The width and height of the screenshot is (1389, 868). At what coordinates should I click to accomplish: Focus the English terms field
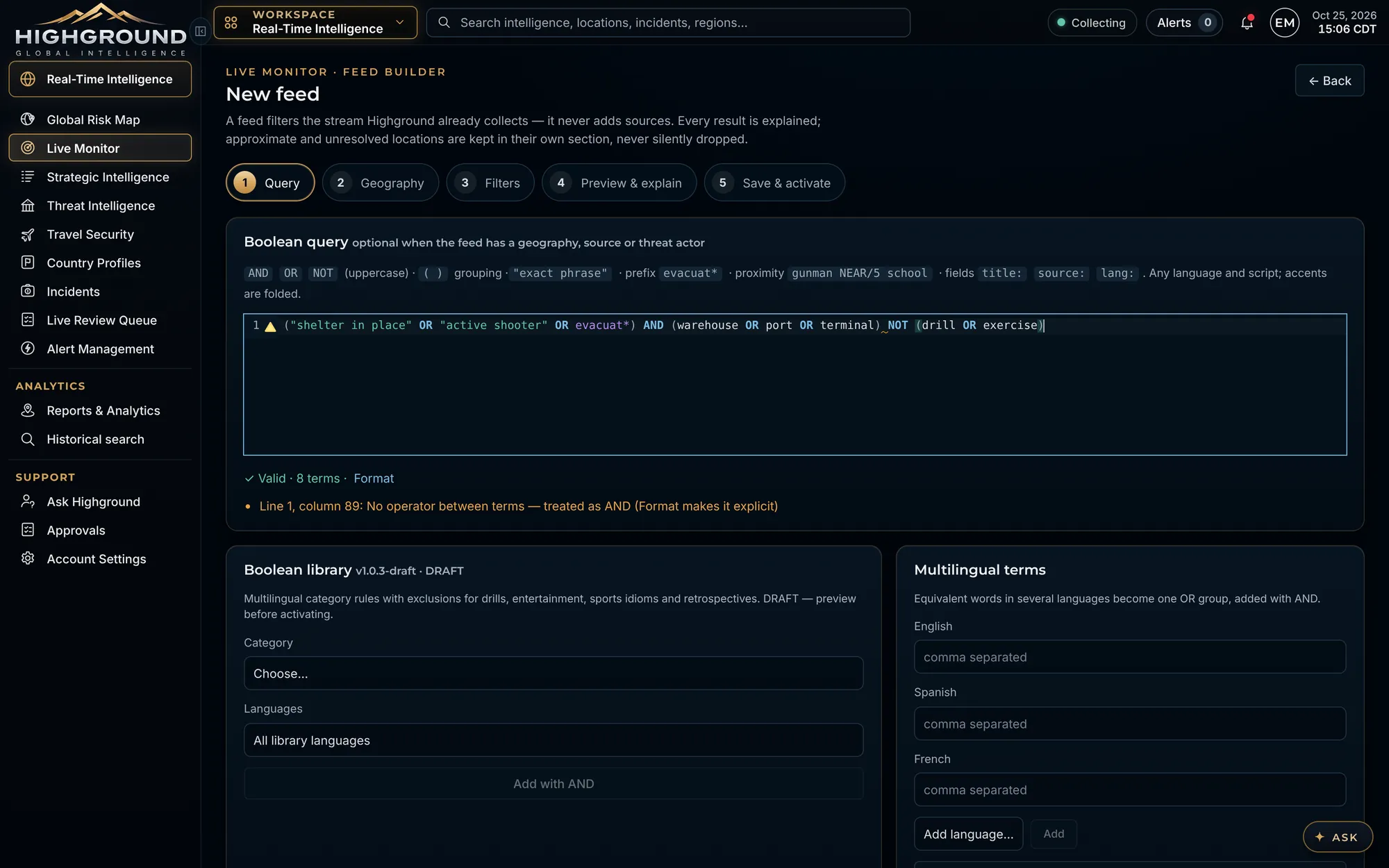[x=1129, y=657]
